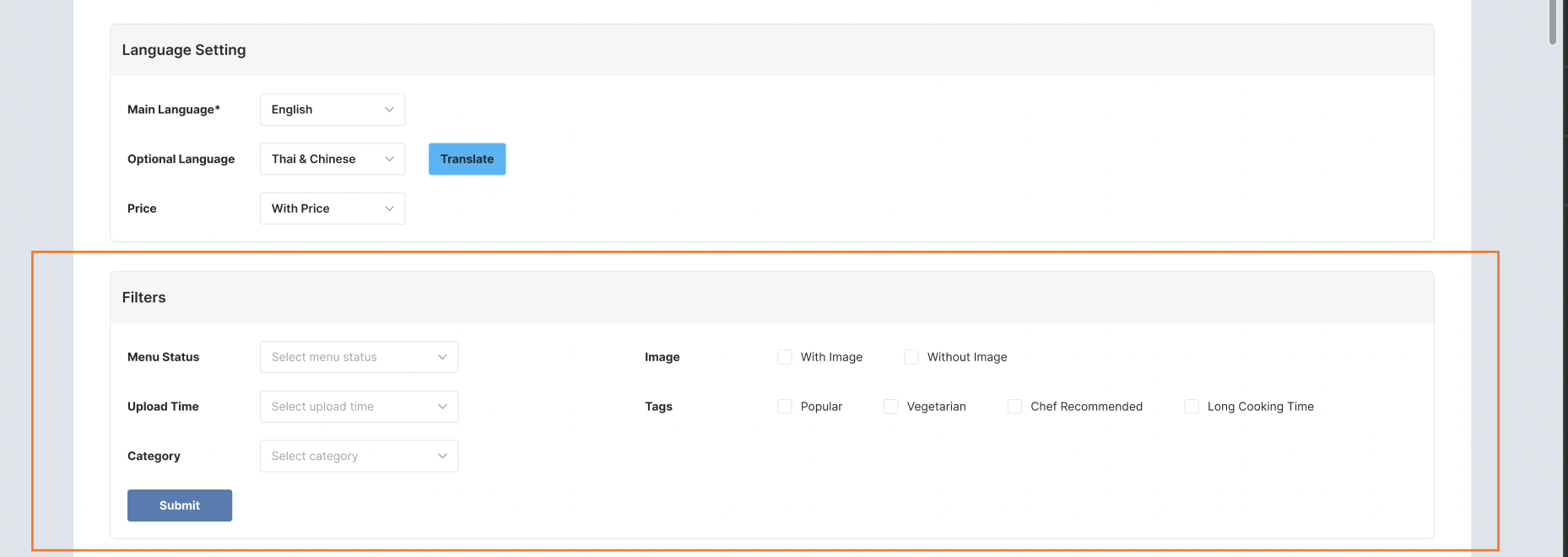Viewport: 1568px width, 557px height.
Task: Submit the filters form
Action: pyautogui.click(x=180, y=506)
